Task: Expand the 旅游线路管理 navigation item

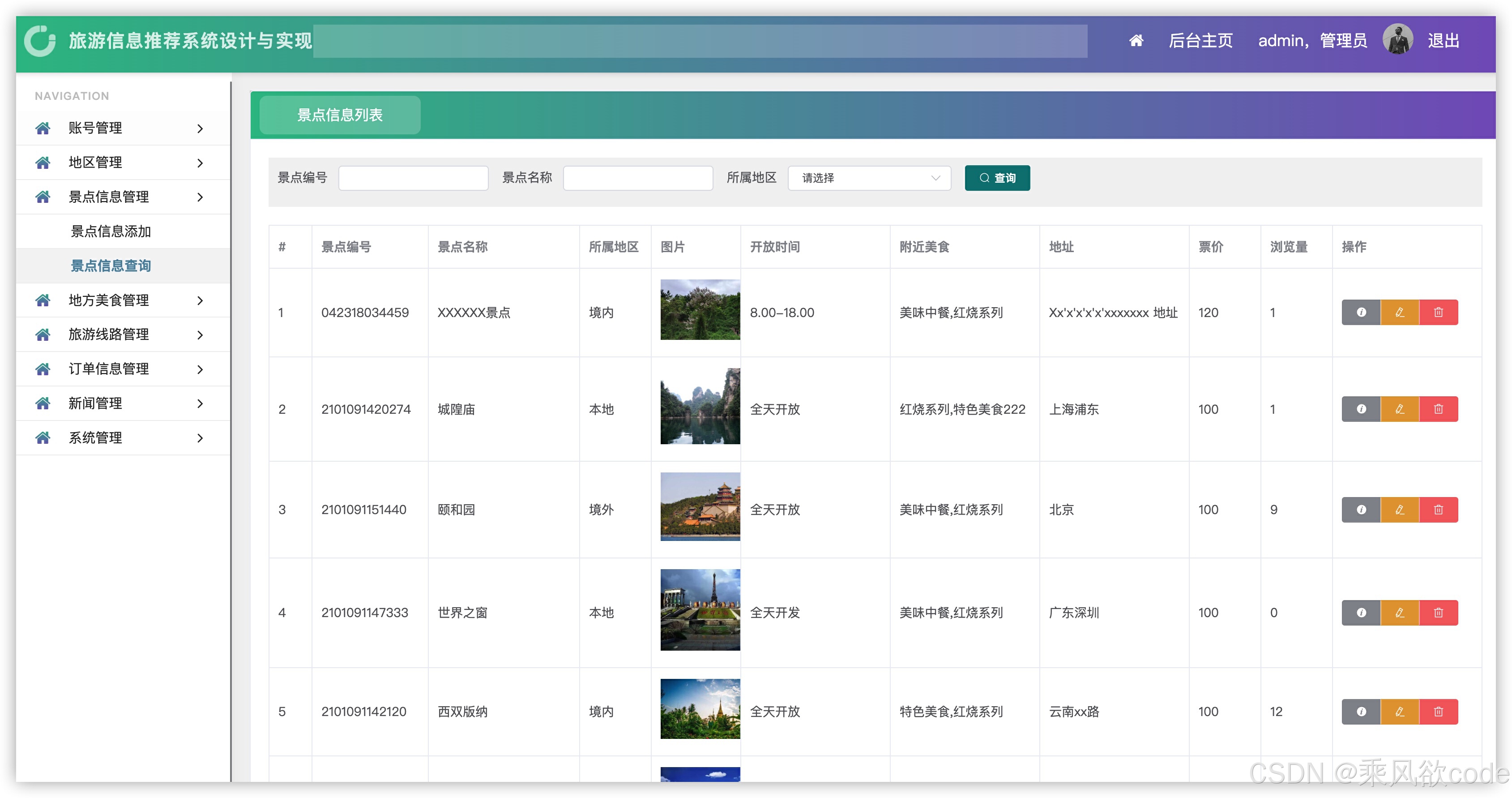Action: point(122,335)
